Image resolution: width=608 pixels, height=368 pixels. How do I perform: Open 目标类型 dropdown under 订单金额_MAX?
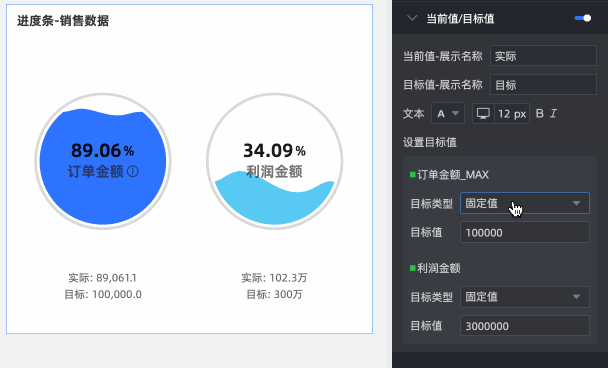(x=525, y=203)
